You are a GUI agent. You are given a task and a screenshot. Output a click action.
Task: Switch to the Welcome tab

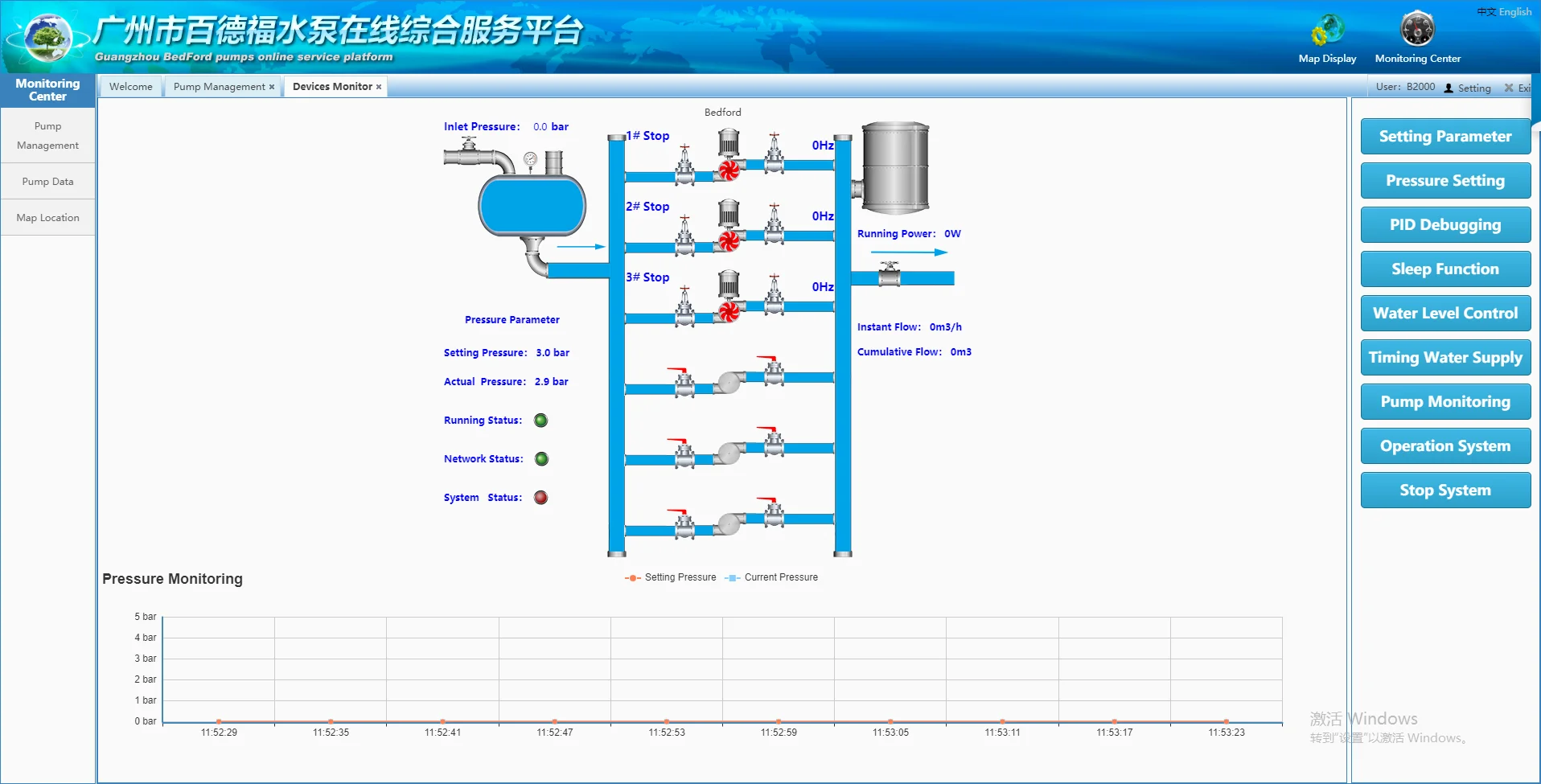(130, 87)
